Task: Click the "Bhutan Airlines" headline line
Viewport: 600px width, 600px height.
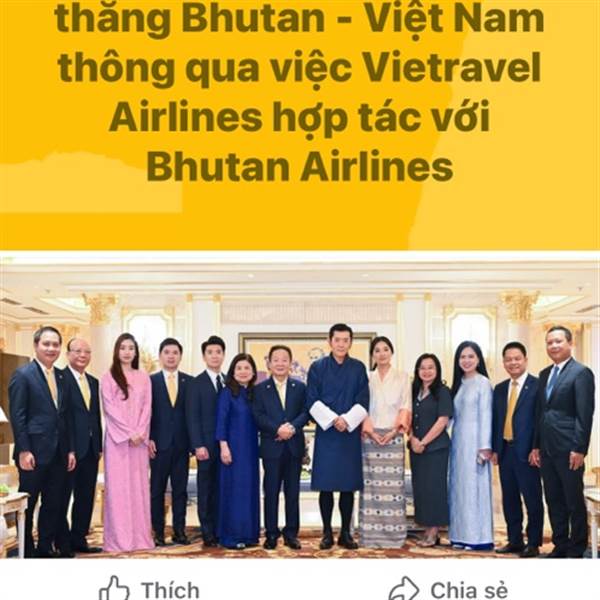Action: point(300,167)
